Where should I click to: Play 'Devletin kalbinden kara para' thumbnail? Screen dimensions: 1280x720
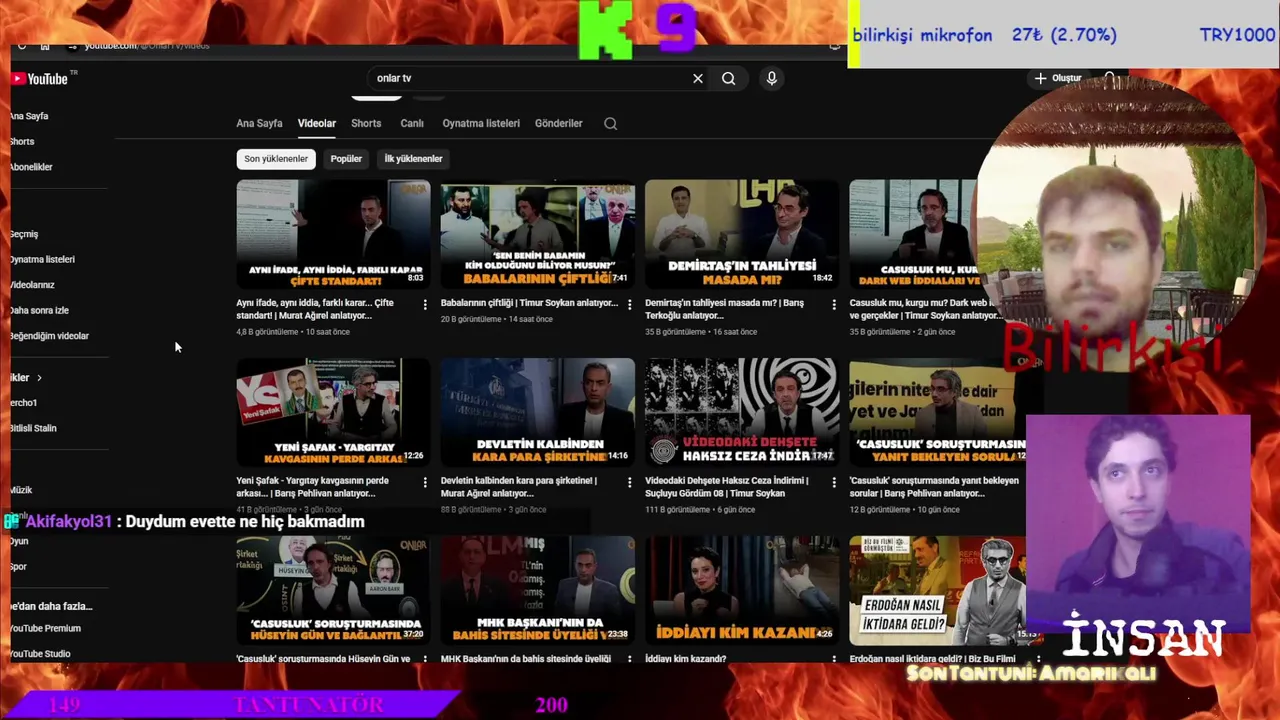pos(538,412)
